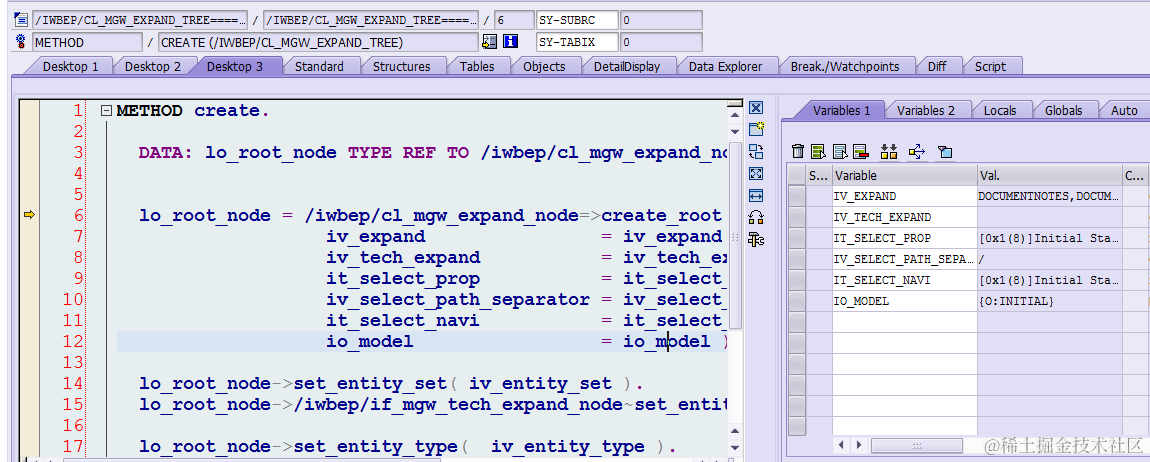
Task: Click the headset services icon beside the editor
Action: pos(756,217)
